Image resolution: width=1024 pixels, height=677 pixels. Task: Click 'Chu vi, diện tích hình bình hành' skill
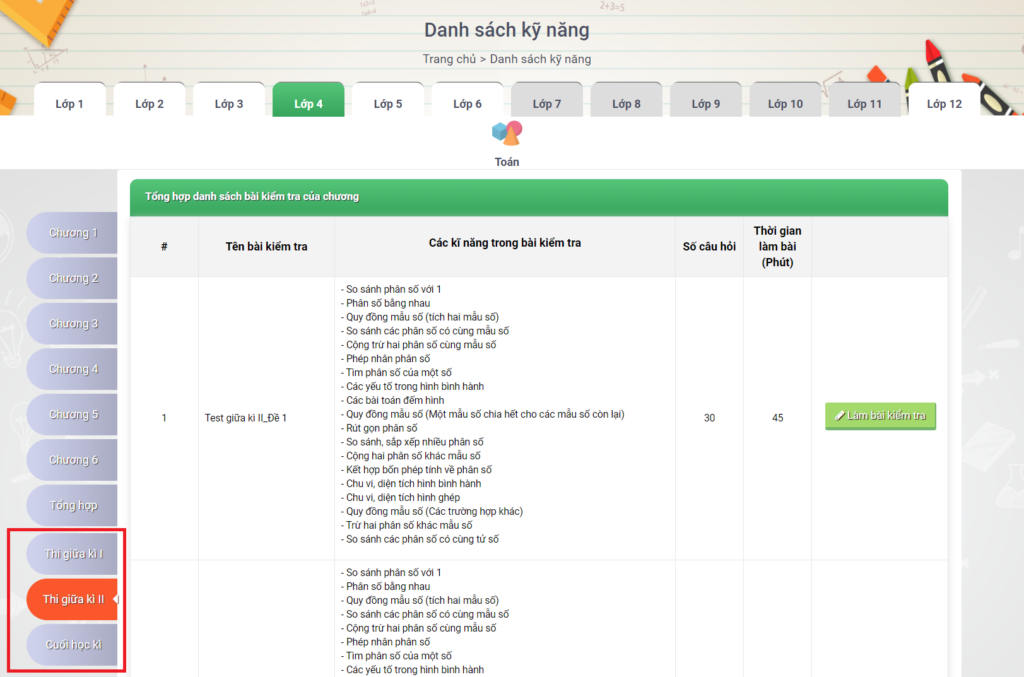click(411, 484)
